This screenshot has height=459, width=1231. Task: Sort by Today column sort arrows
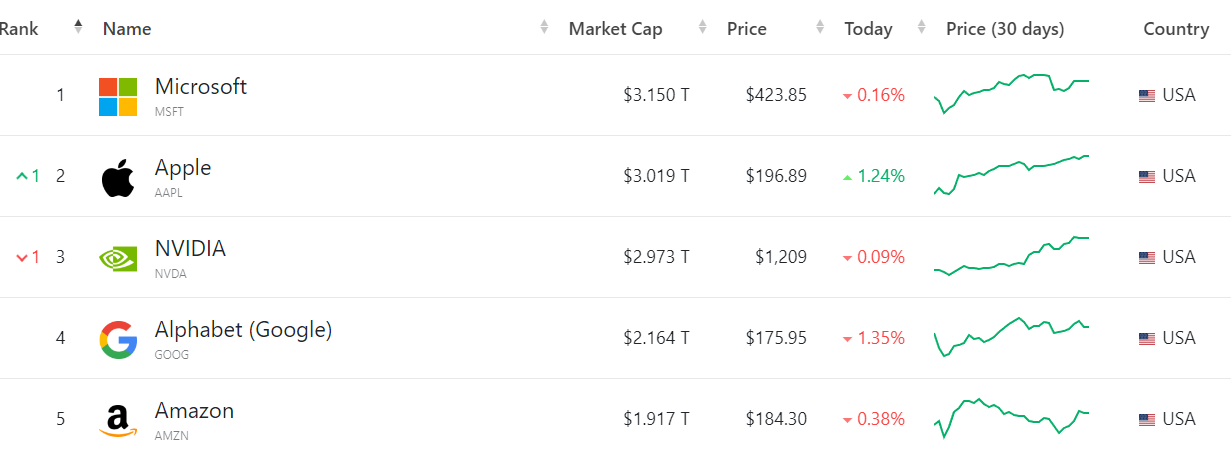coord(923,28)
